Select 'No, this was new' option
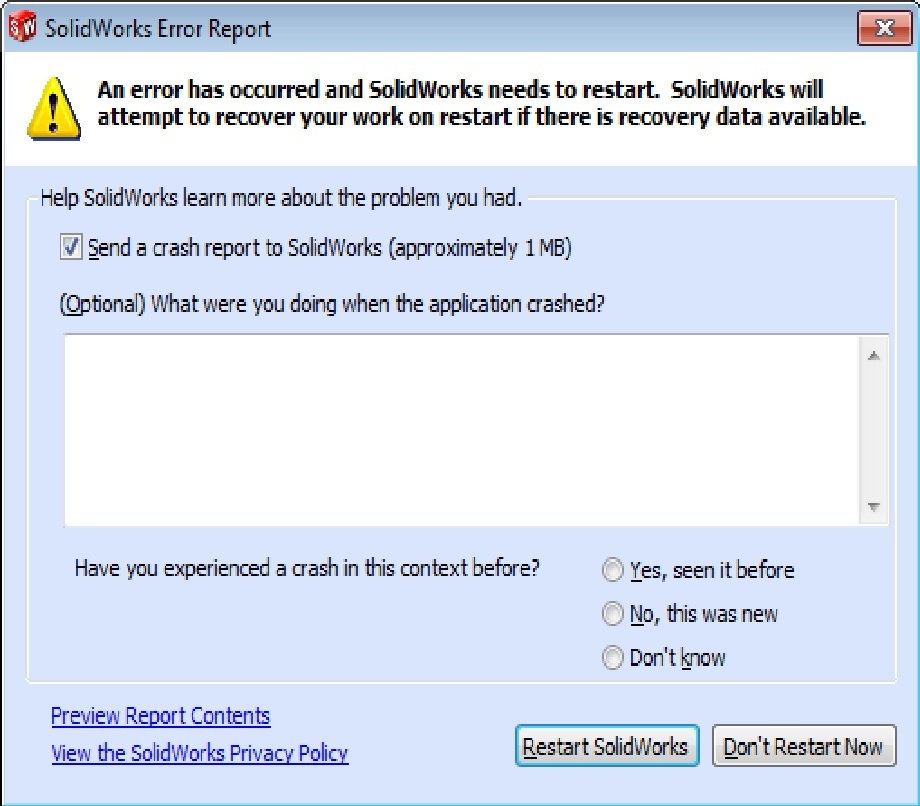920x806 pixels. pyautogui.click(x=613, y=614)
